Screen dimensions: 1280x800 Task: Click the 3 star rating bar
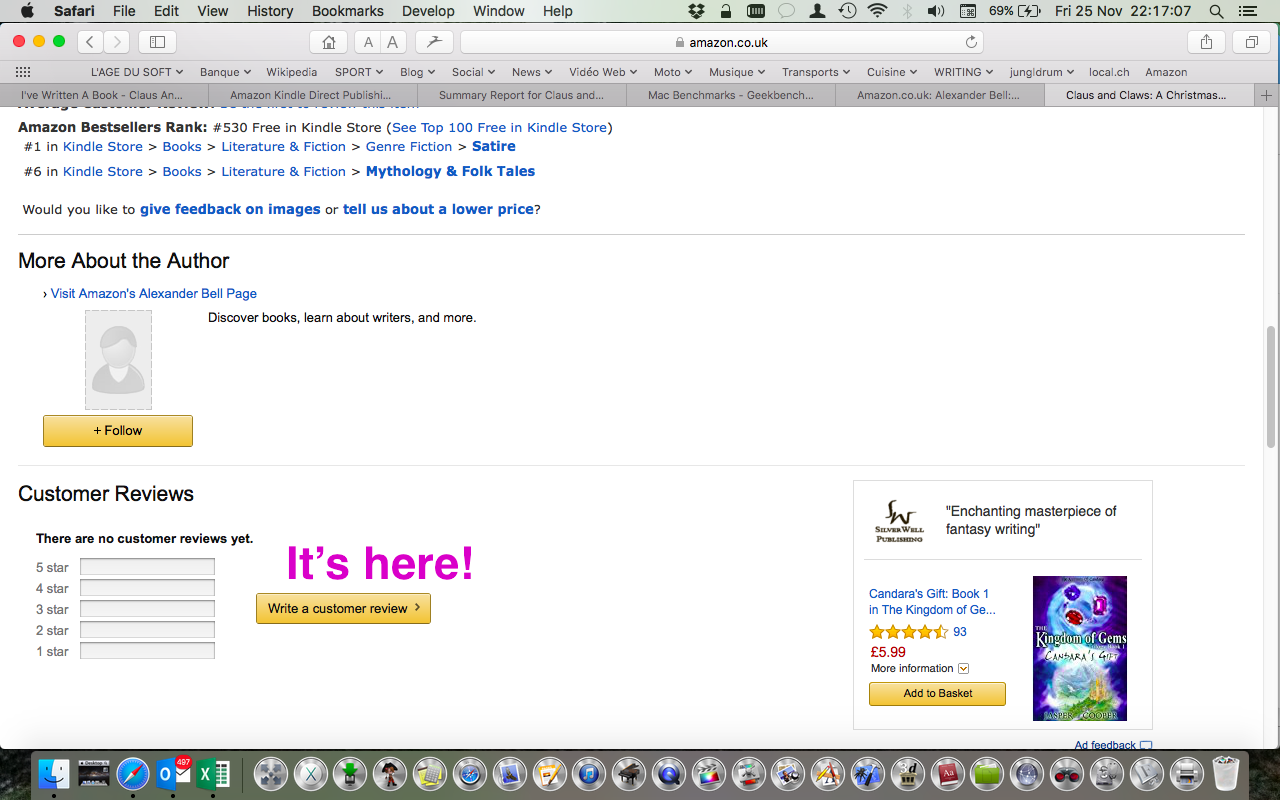(x=147, y=609)
